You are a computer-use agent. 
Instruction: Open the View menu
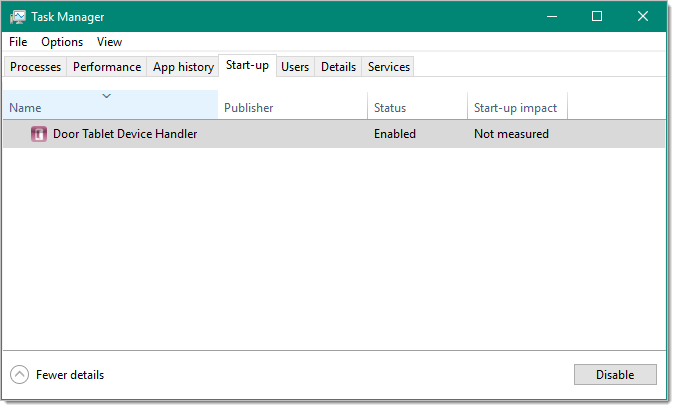click(x=110, y=42)
